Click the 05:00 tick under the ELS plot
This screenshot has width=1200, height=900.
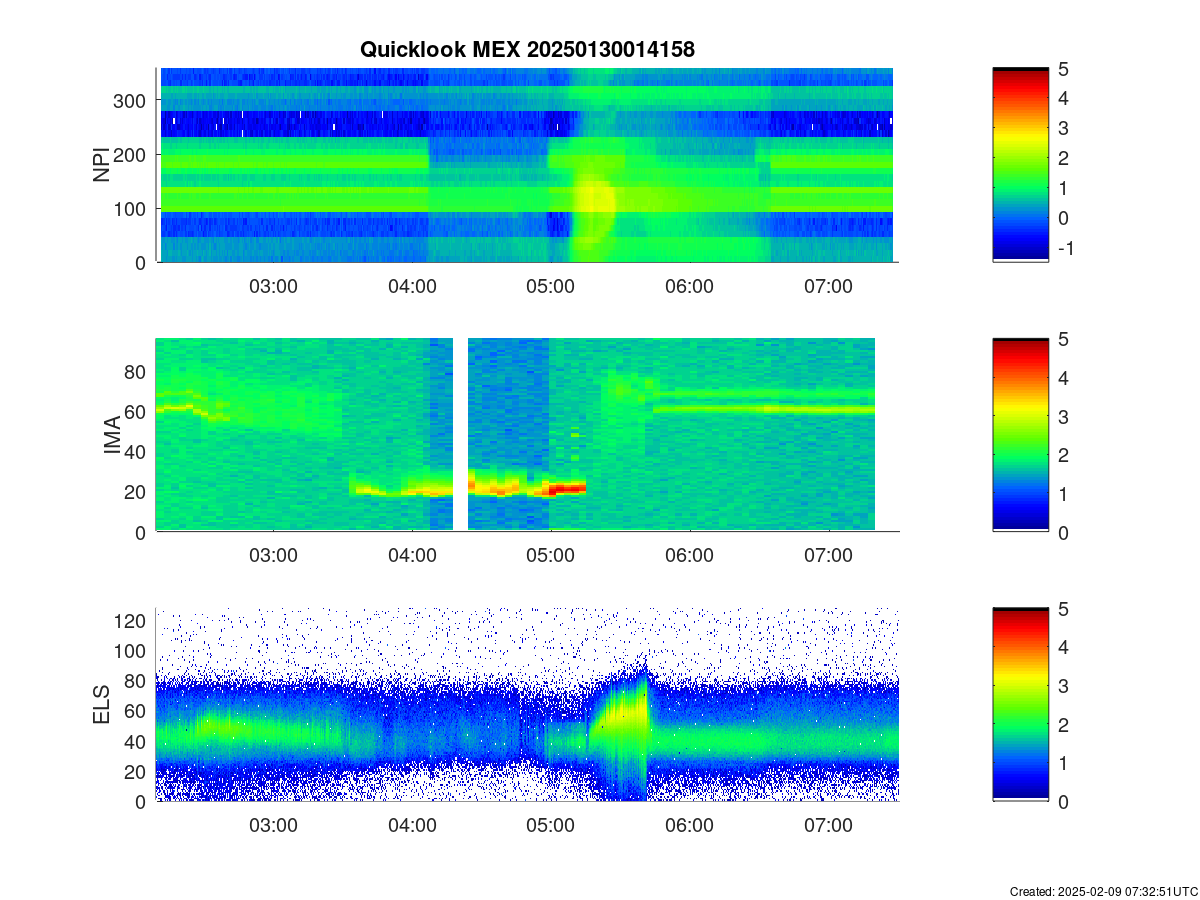point(551,826)
